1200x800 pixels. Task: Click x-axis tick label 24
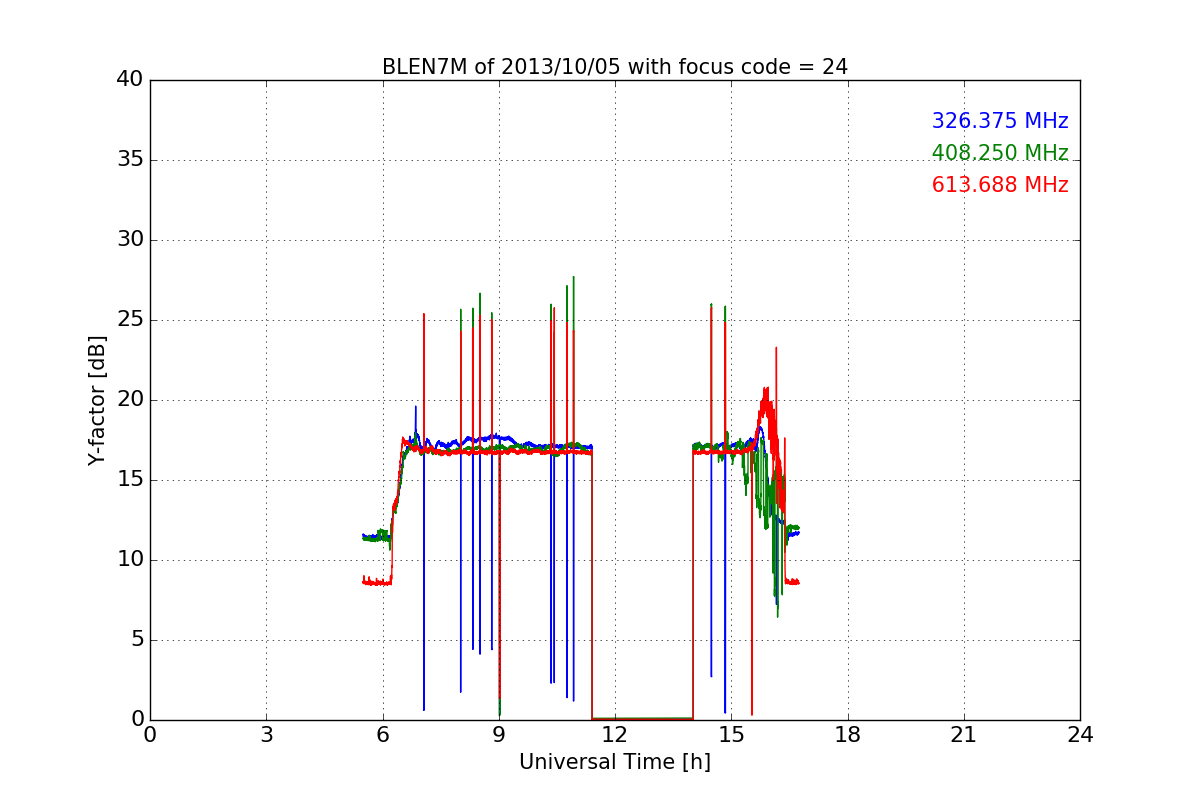tap(1080, 735)
